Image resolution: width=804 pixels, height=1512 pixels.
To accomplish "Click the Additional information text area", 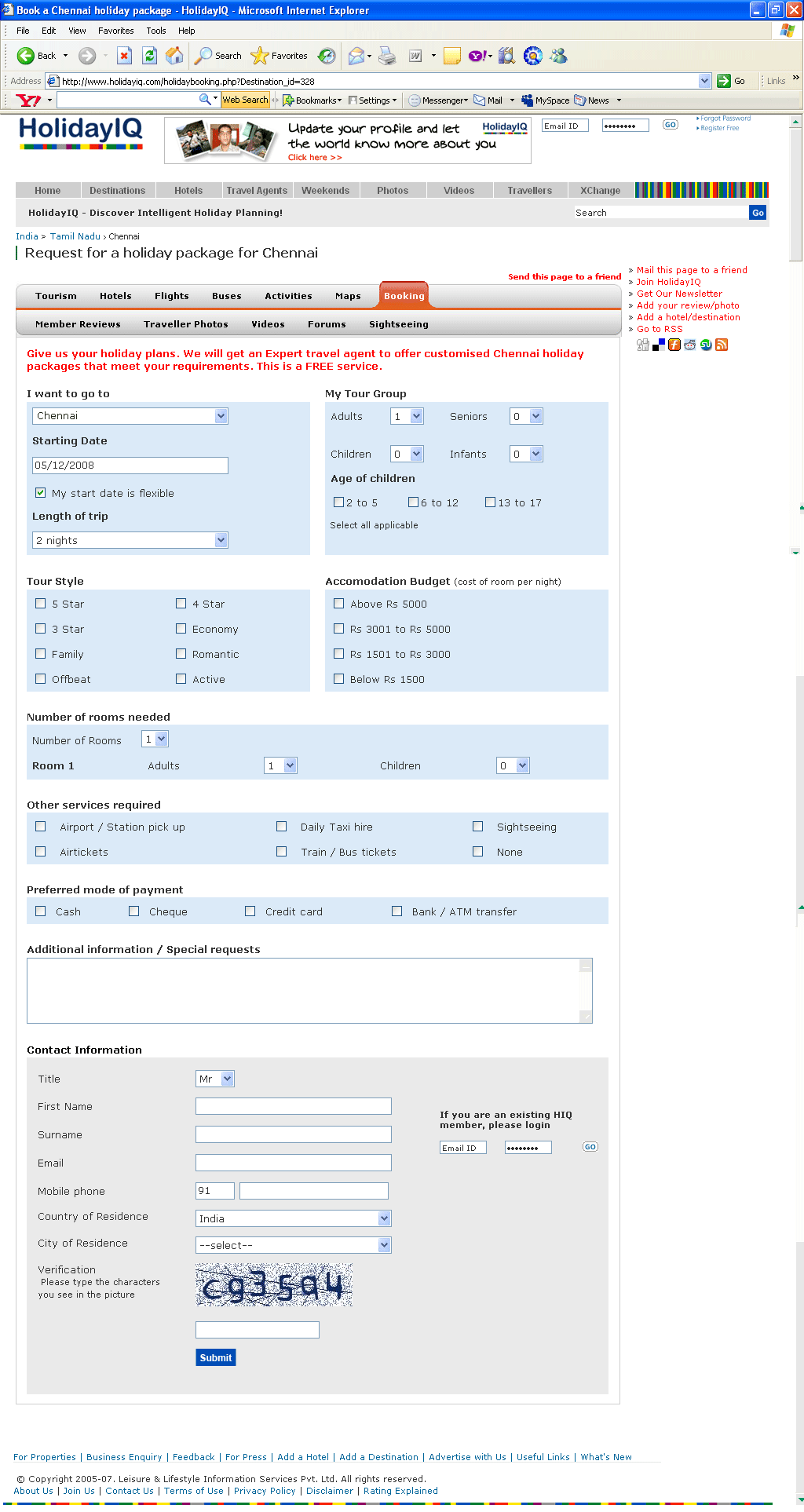I will [309, 991].
